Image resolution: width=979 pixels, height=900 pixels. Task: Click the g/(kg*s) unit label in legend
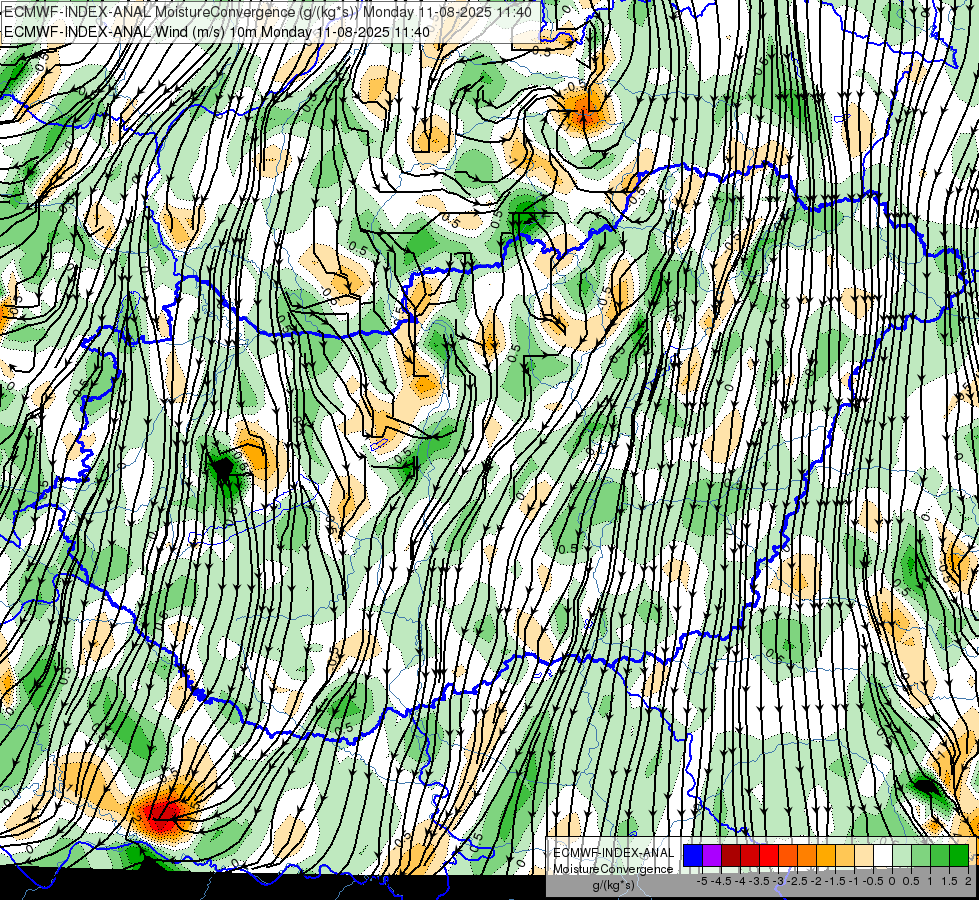[x=613, y=885]
